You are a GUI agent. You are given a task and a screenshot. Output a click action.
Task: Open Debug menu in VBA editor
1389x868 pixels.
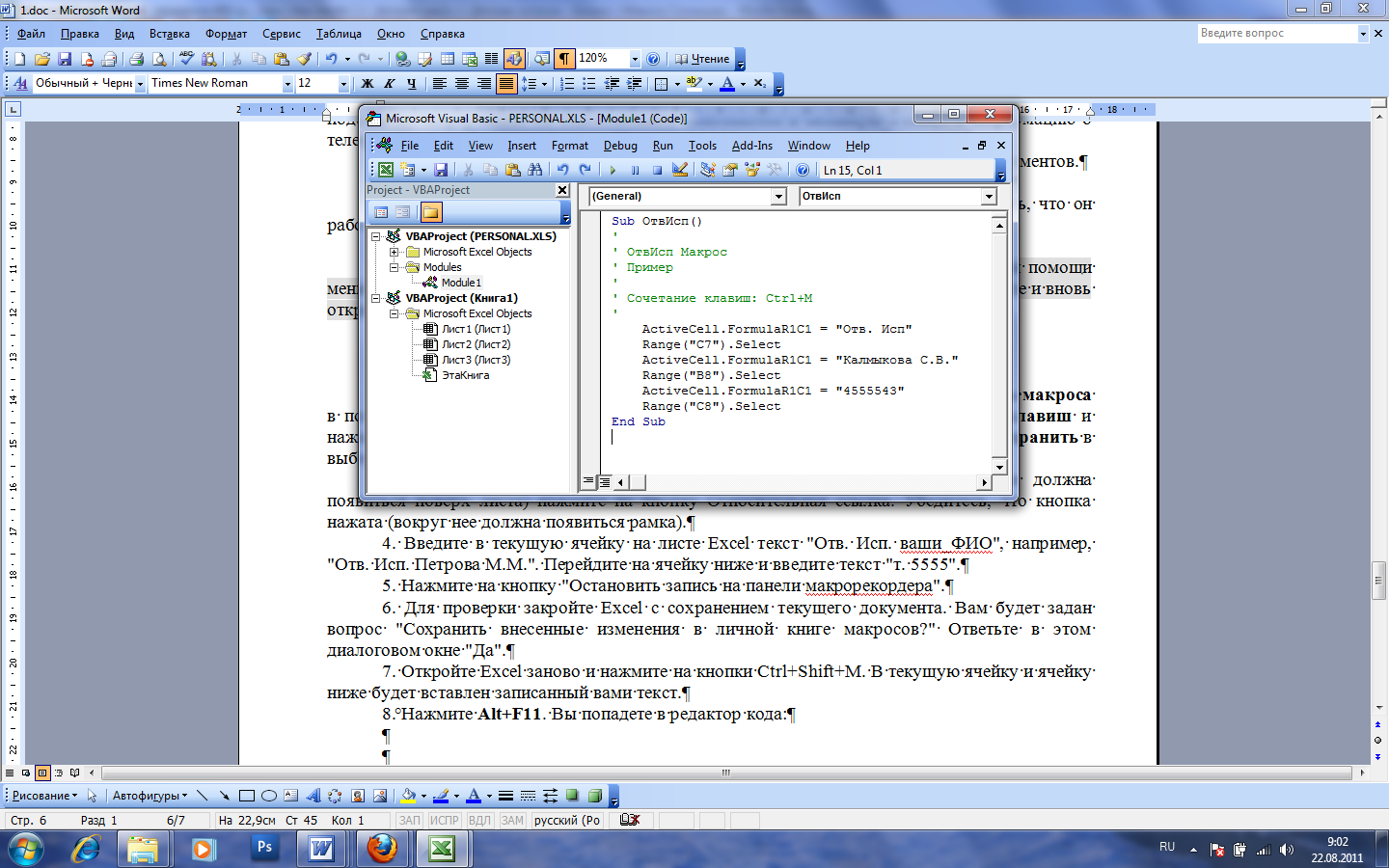coord(620,146)
